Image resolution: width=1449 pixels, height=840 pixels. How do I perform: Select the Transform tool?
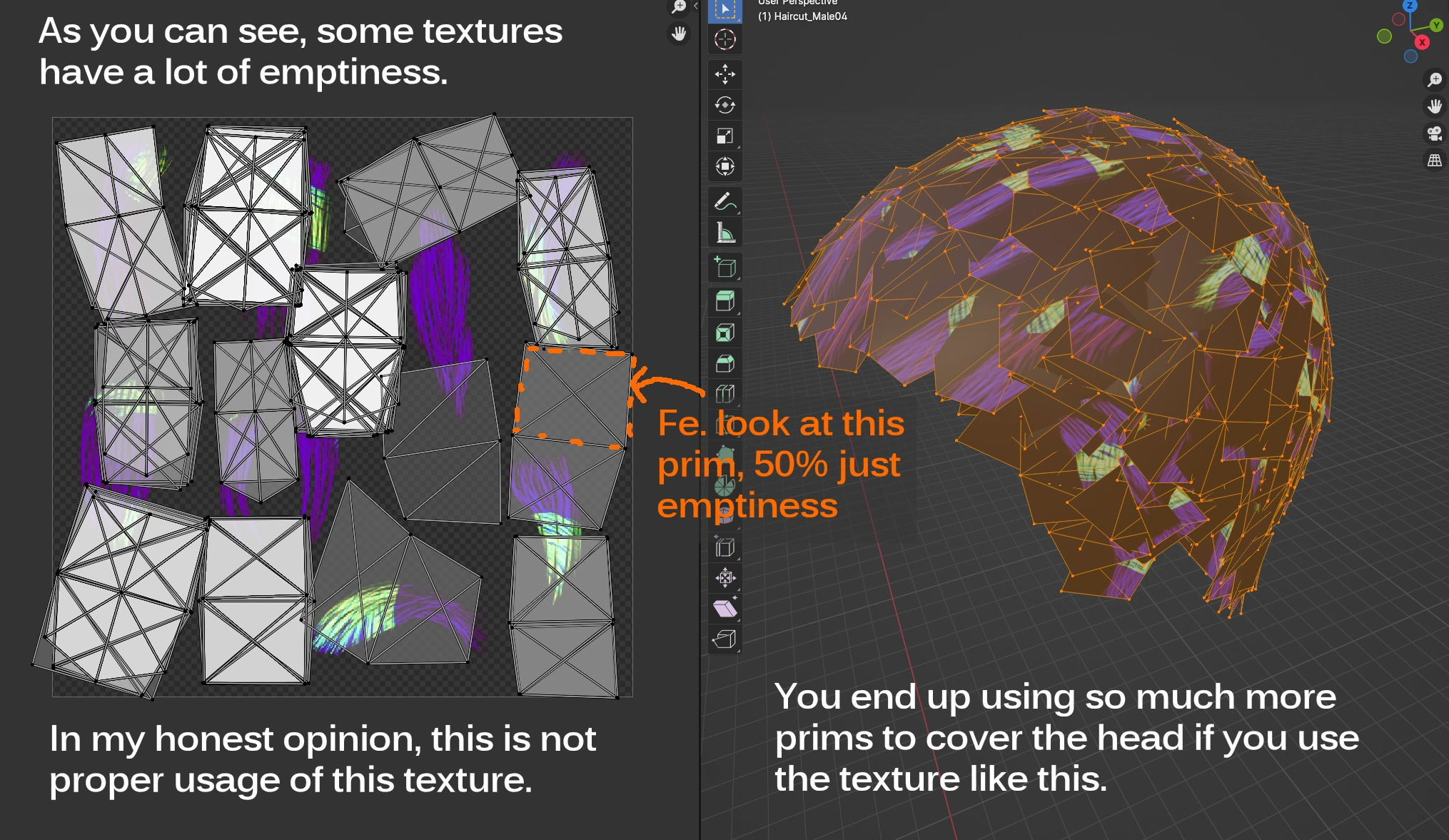coord(724,167)
